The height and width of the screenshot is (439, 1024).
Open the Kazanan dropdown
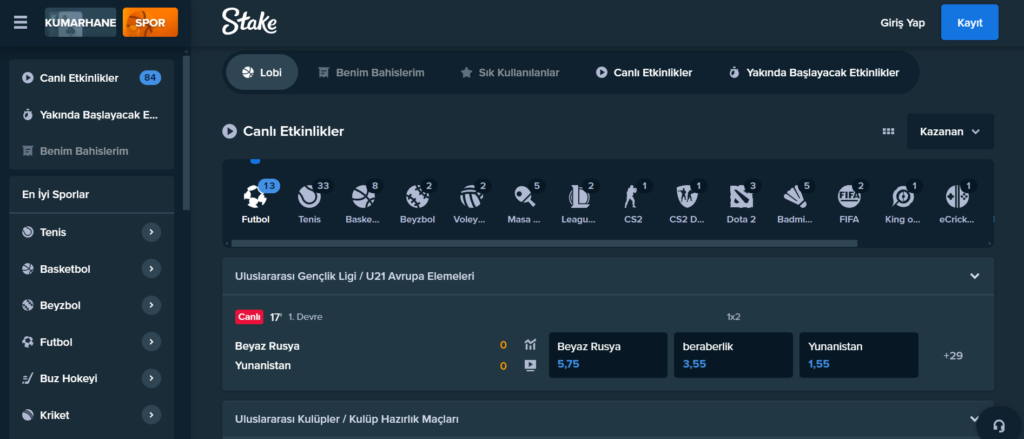[950, 131]
